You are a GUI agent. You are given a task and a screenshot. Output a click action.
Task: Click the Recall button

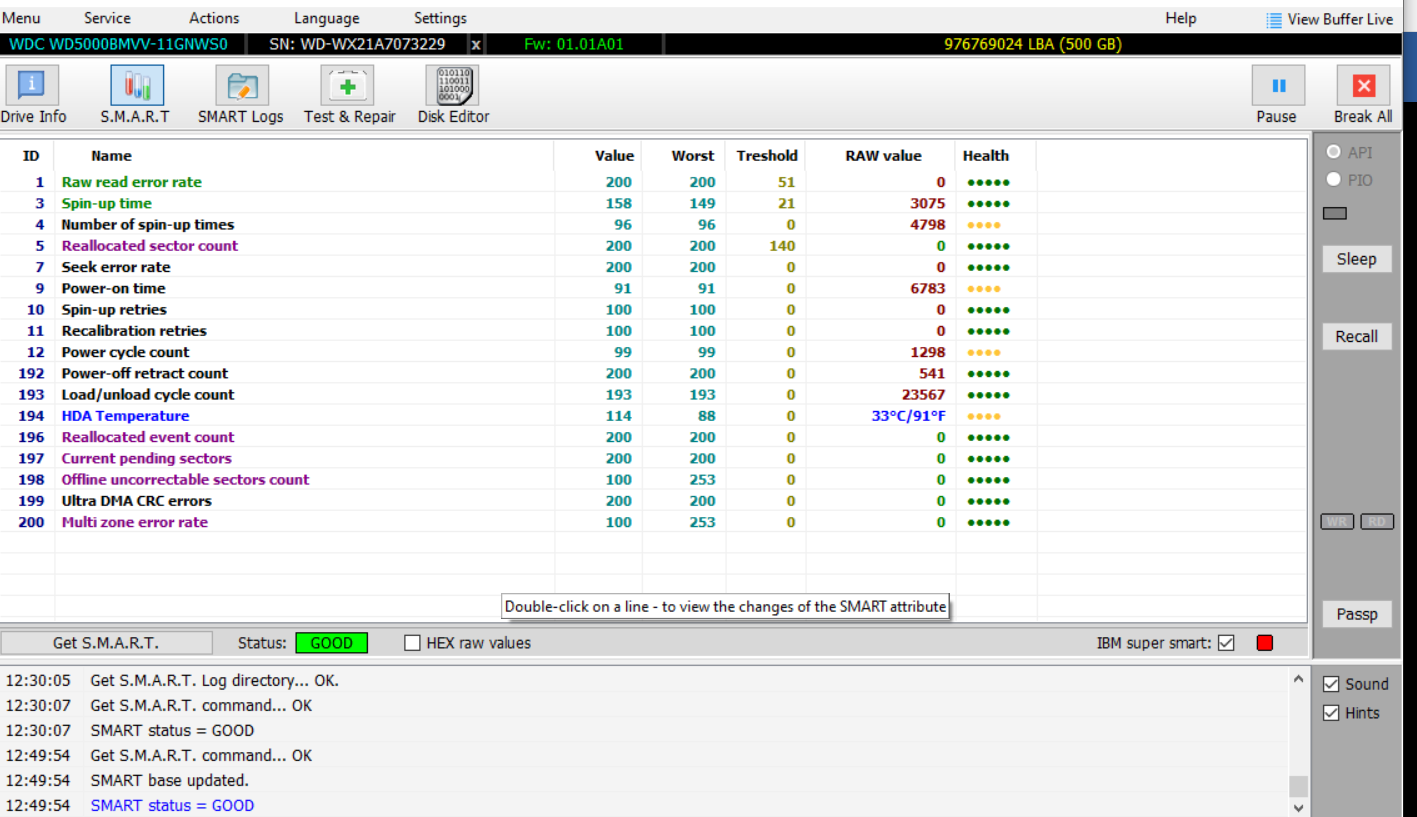[x=1356, y=336]
